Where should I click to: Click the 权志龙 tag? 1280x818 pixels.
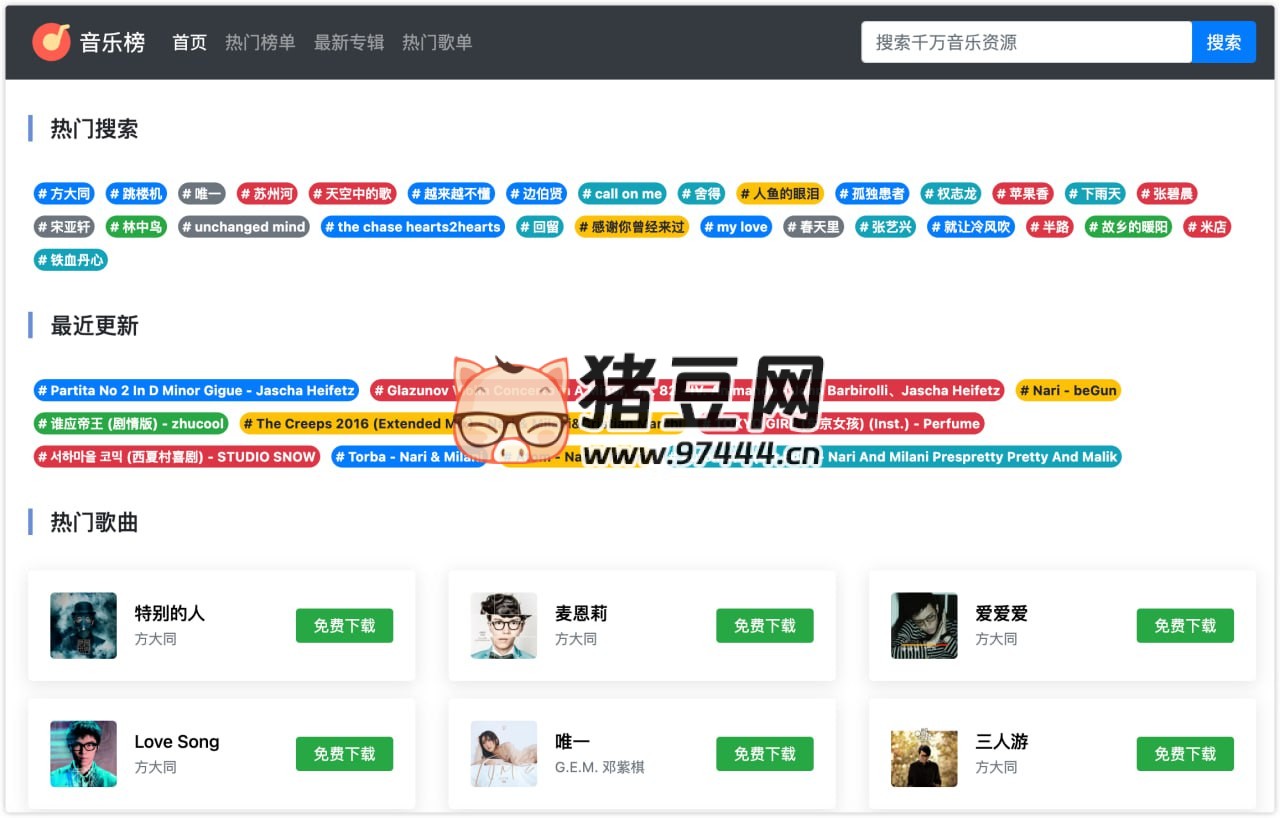click(950, 194)
